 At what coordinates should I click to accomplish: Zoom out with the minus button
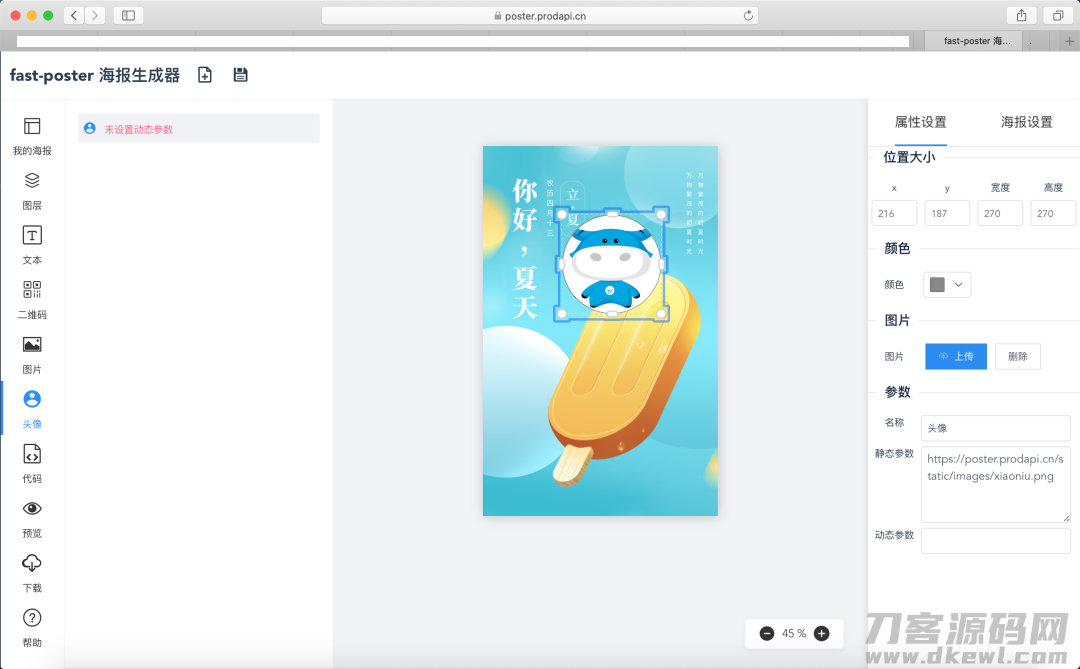click(x=767, y=633)
